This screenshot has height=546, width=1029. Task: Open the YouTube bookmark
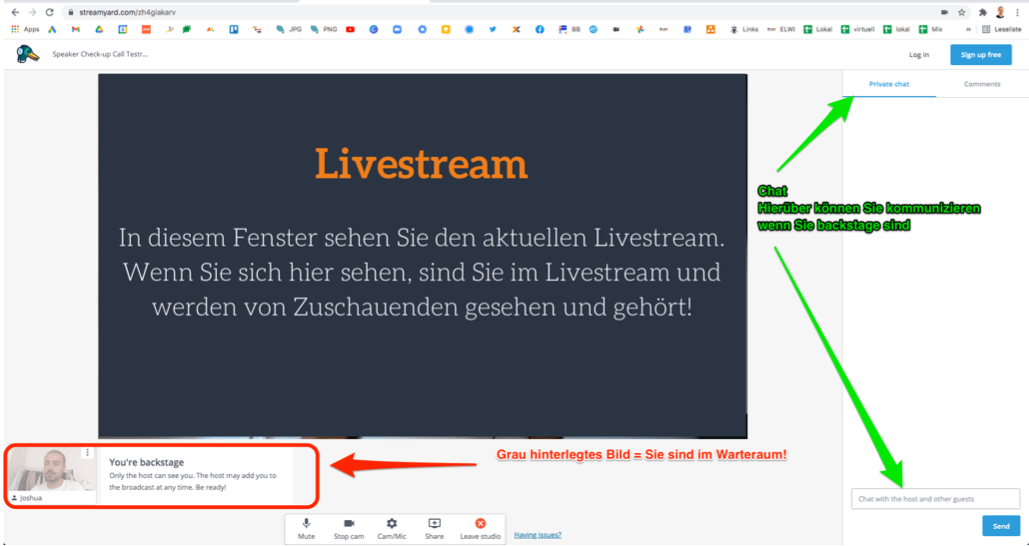click(350, 30)
